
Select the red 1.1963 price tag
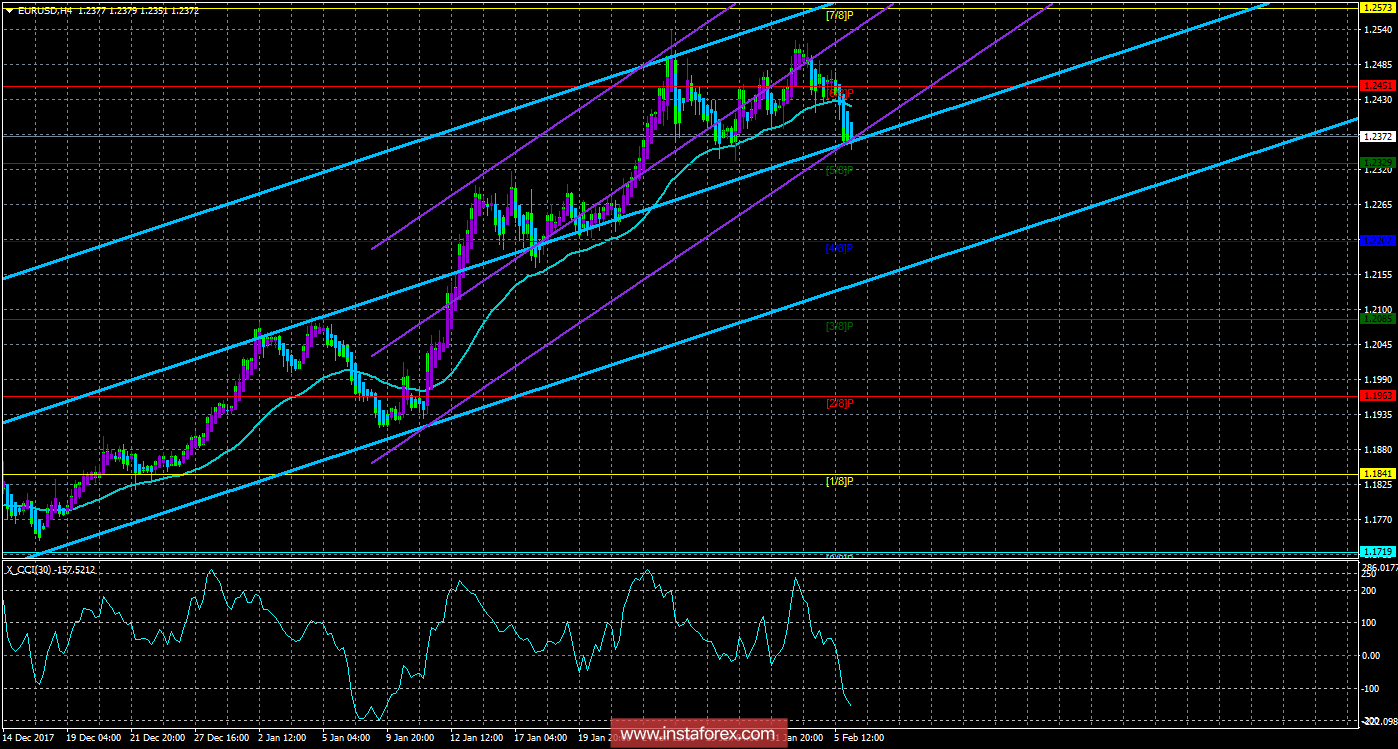(x=1377, y=396)
